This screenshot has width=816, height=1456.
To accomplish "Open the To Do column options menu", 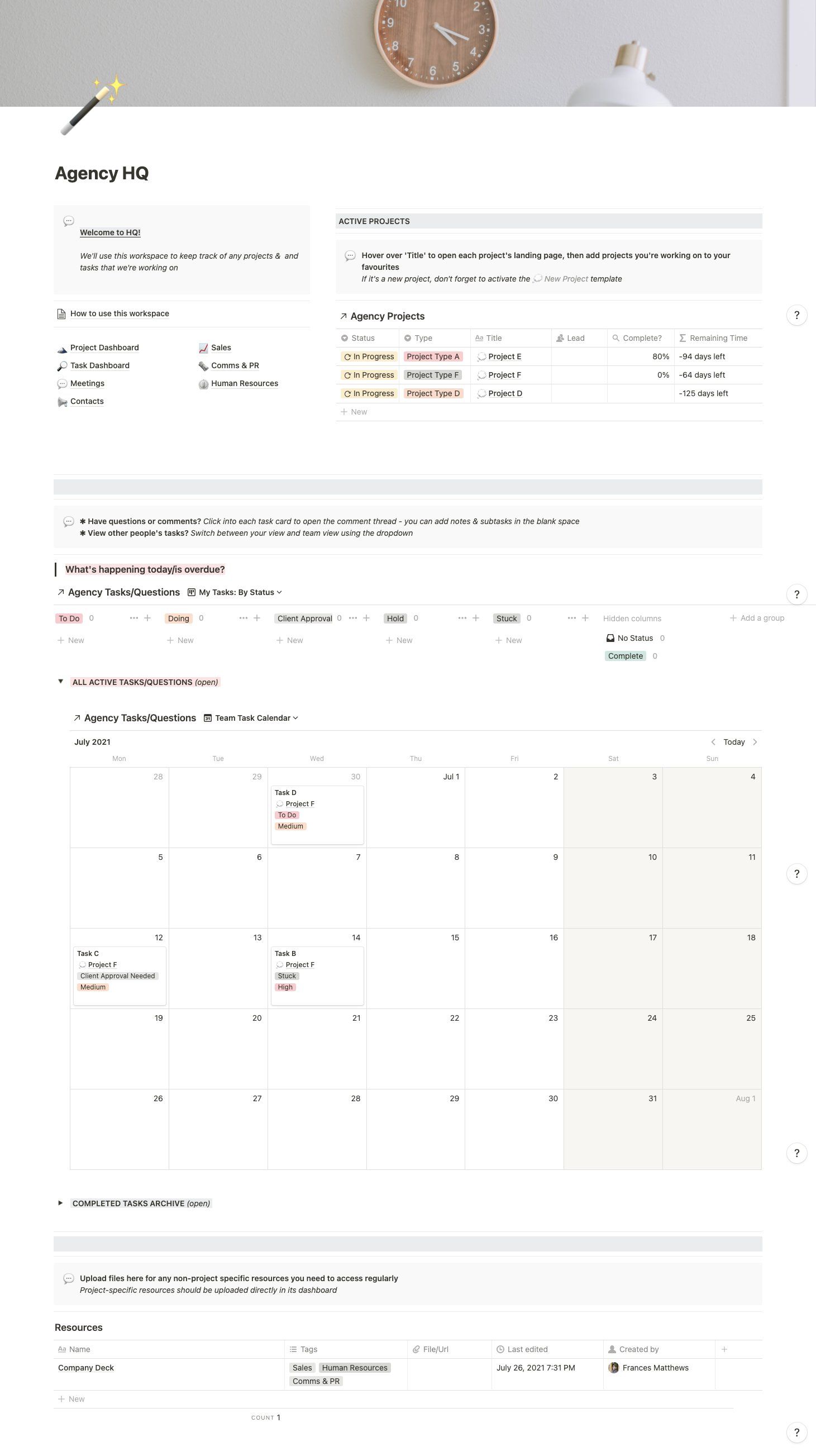I will click(x=134, y=618).
